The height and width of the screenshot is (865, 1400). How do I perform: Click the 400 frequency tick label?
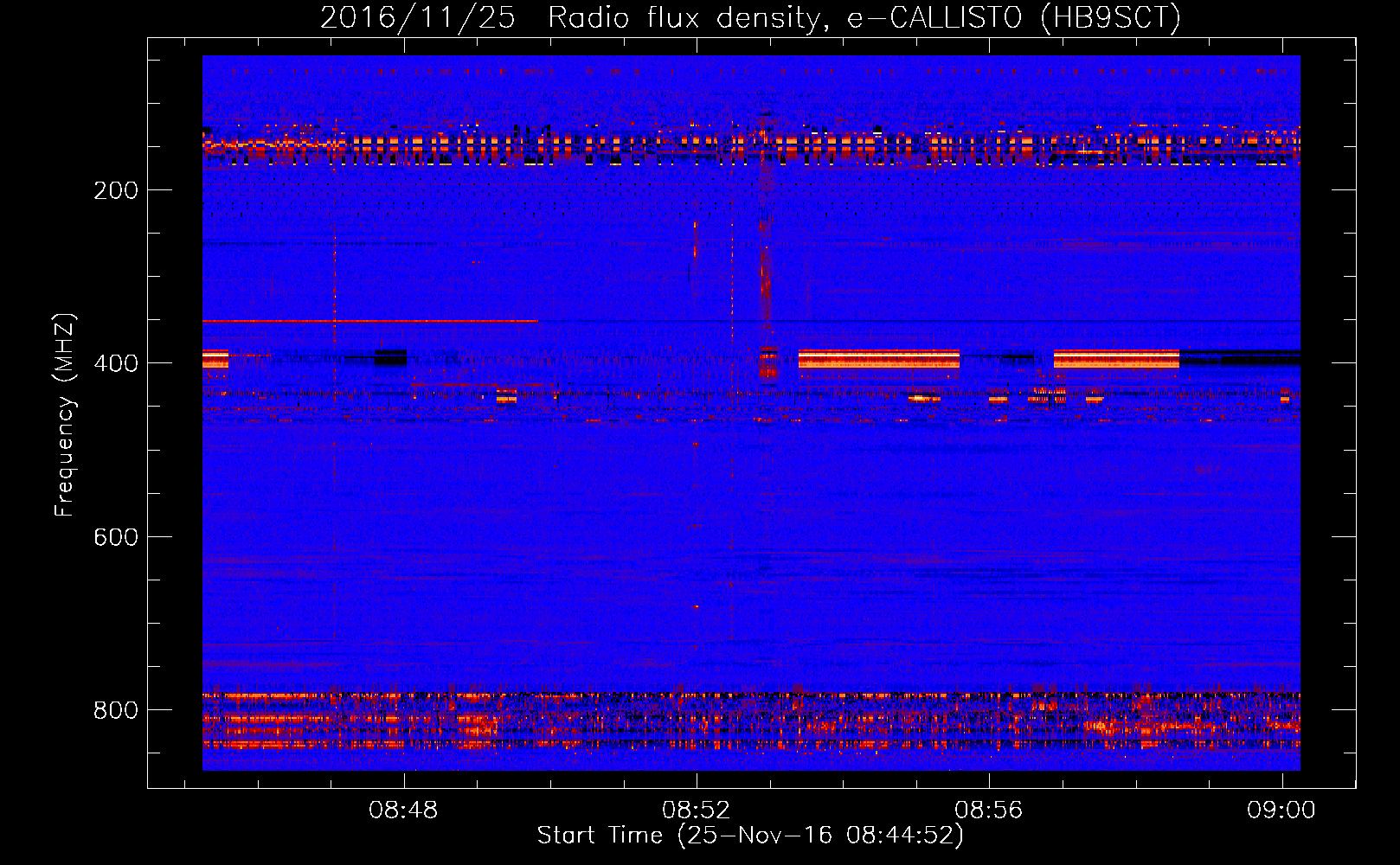[x=116, y=363]
